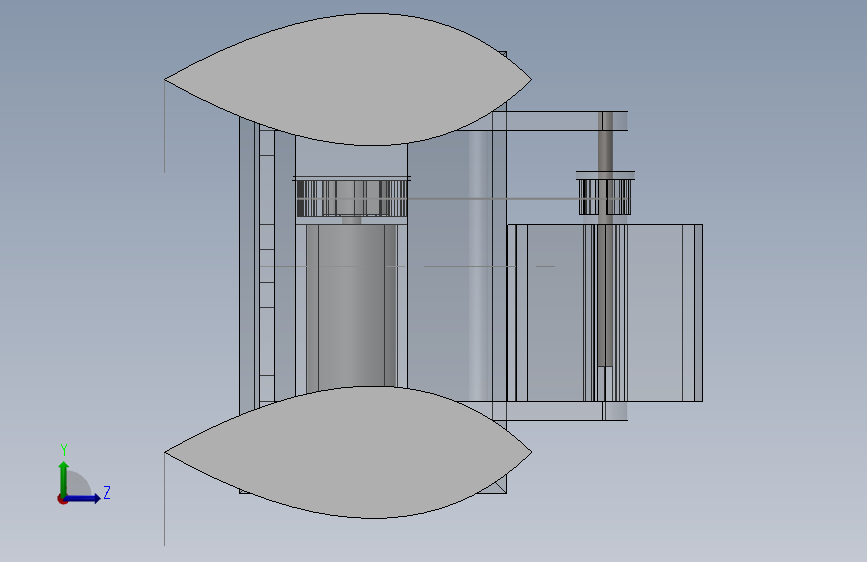Image resolution: width=867 pixels, height=562 pixels.
Task: Click the 'Y' label of the triad
Action: 64,450
